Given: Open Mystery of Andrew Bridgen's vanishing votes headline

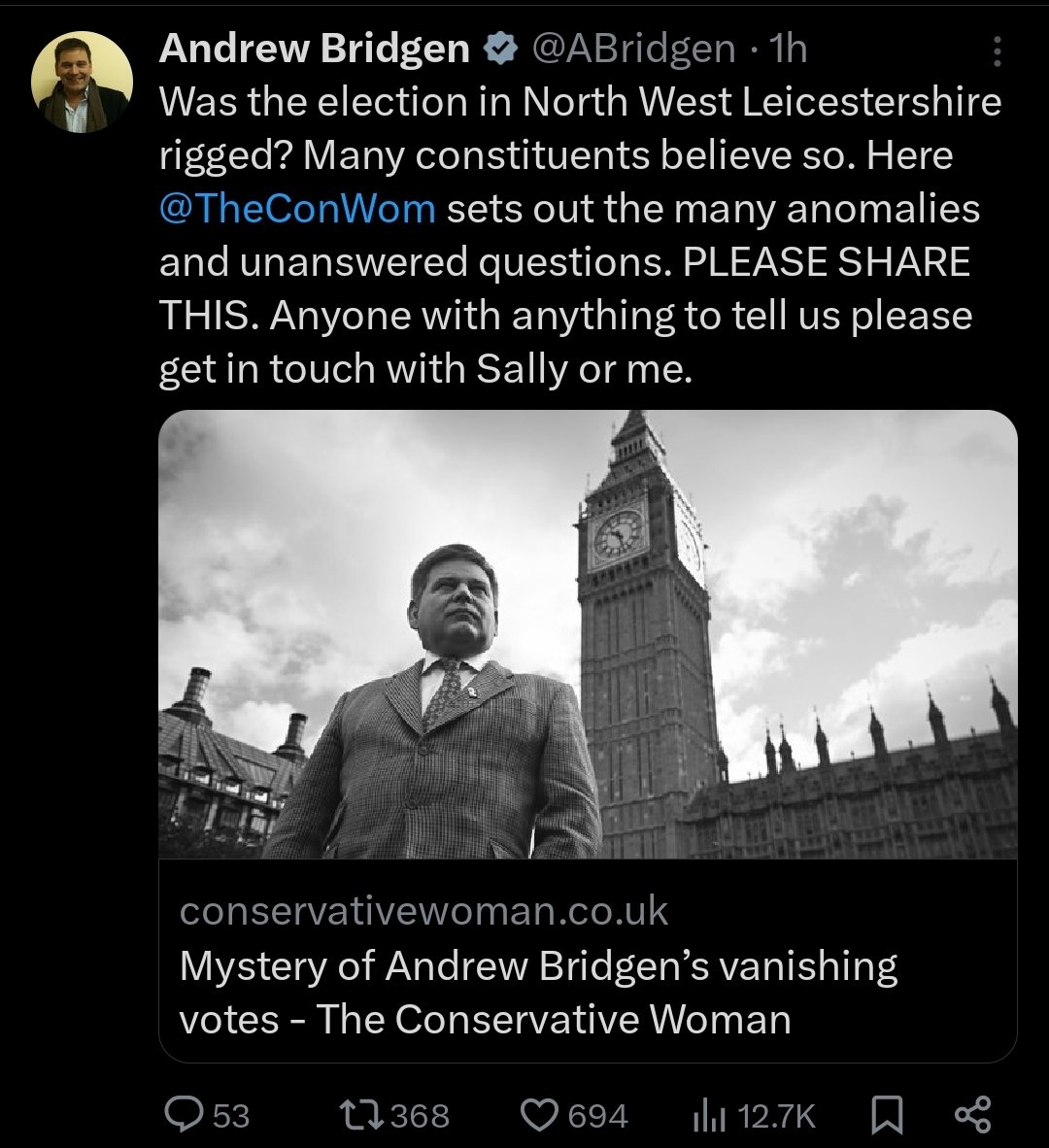Looking at the screenshot, I should click(x=538, y=992).
